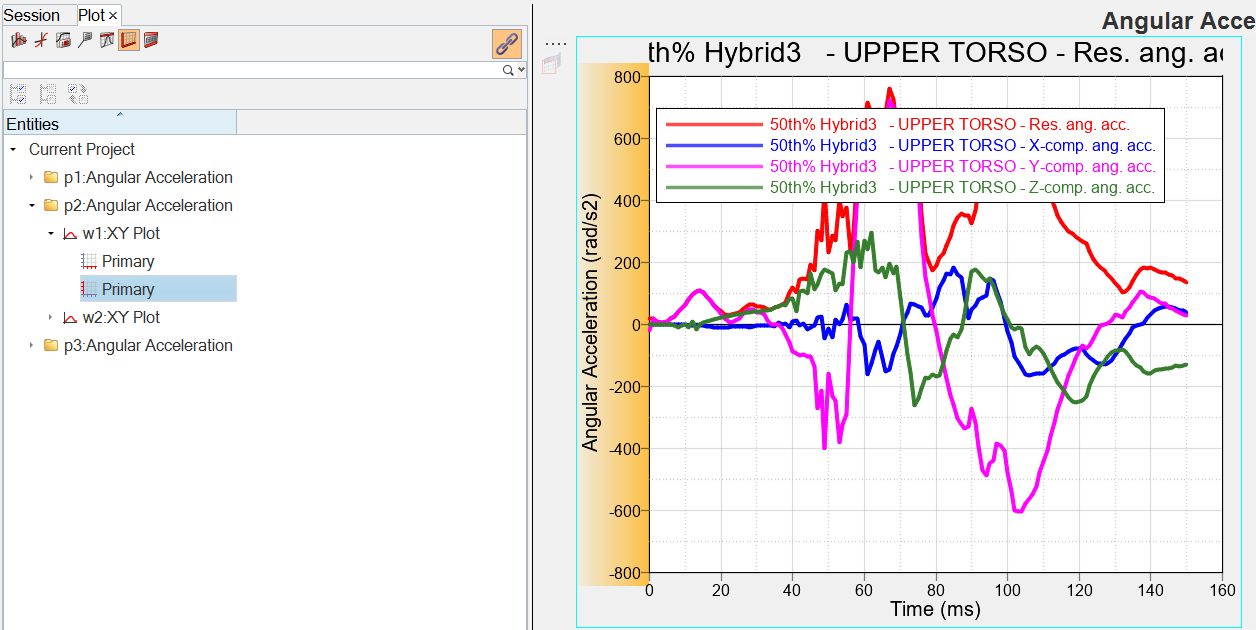1256x630 pixels.
Task: Click the Reverse selection checkboxes icon
Action: [x=78, y=94]
